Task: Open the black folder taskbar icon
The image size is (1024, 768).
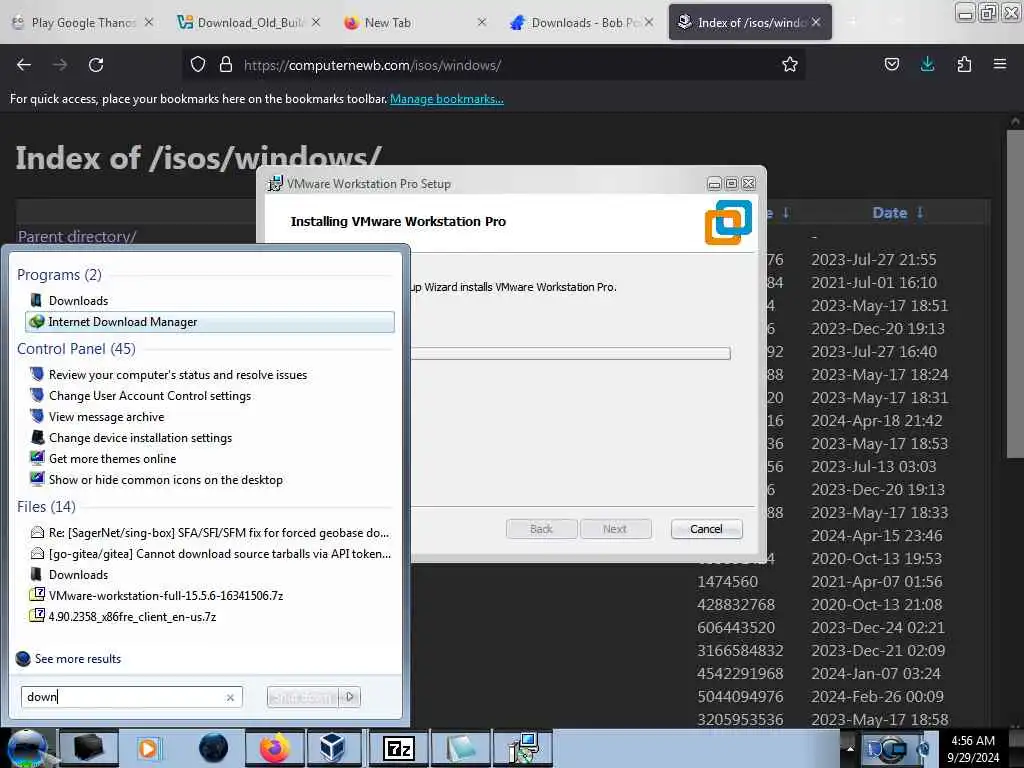Action: 89,748
